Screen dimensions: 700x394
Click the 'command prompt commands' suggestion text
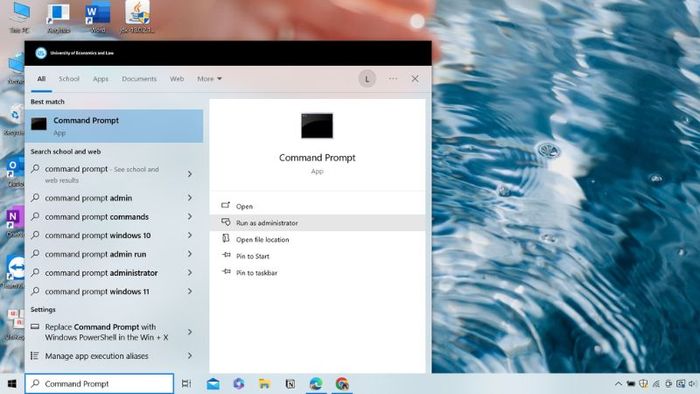(x=97, y=216)
